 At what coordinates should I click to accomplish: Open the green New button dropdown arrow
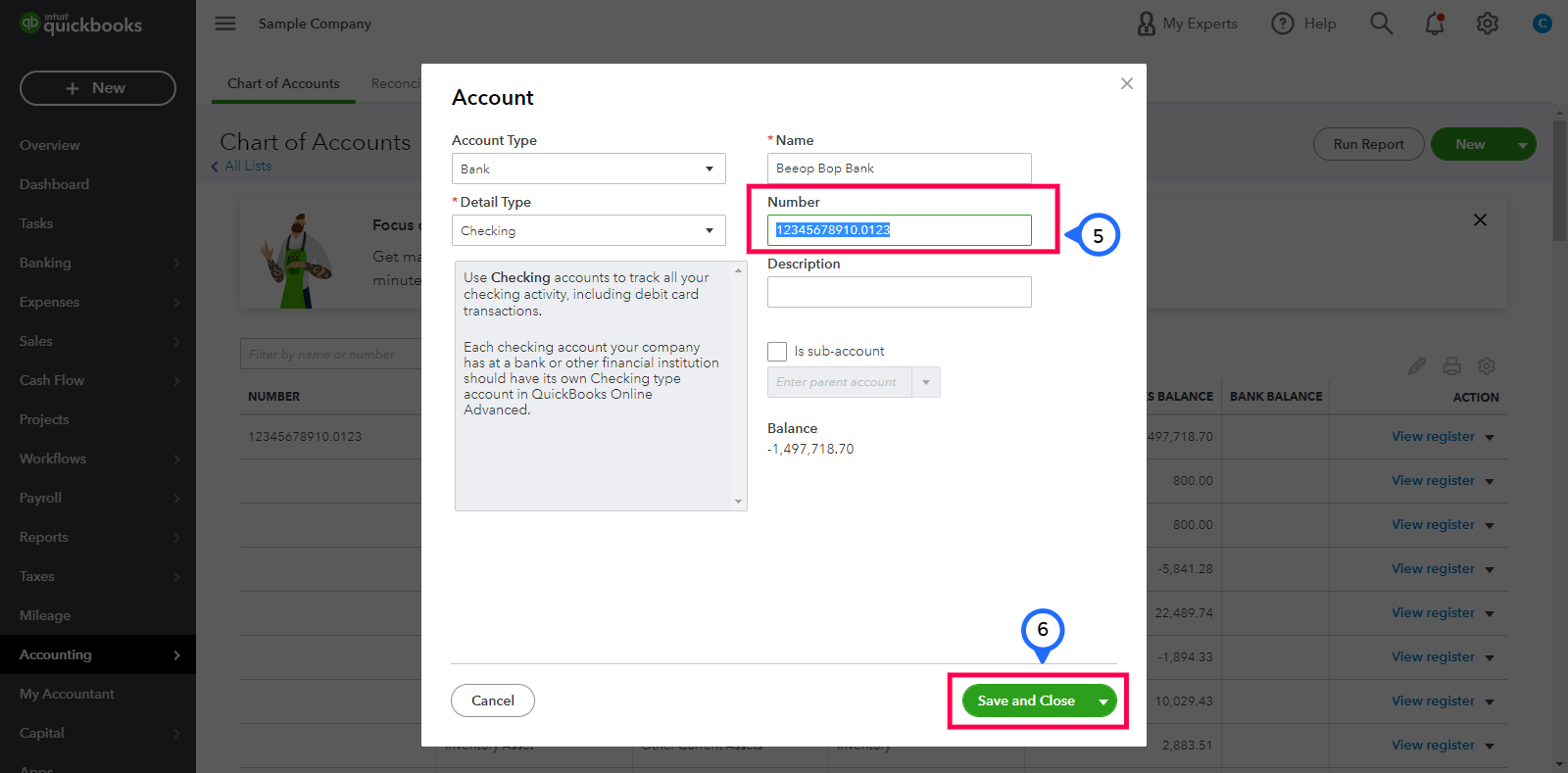tap(1522, 145)
